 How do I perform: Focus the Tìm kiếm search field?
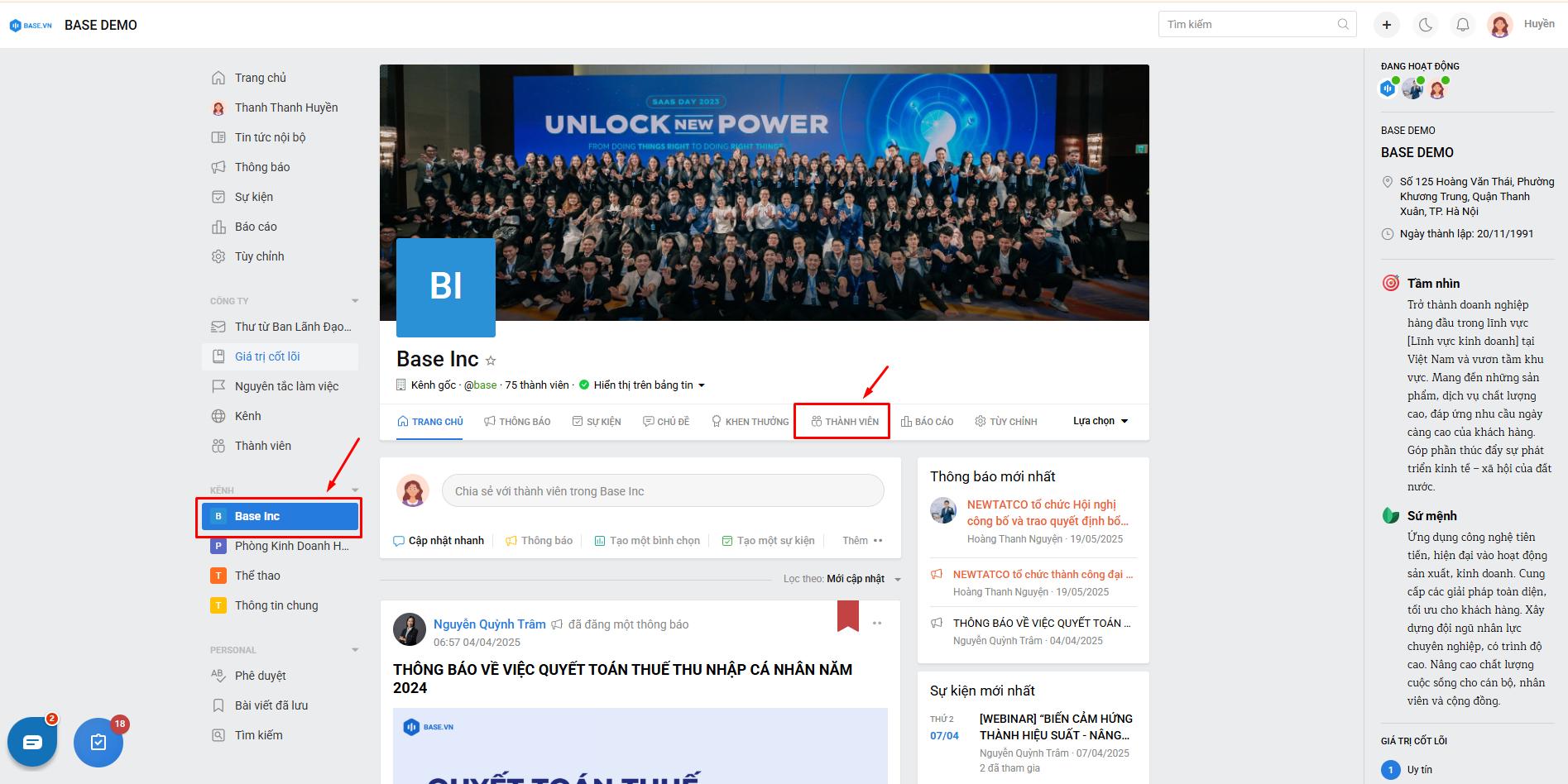click(x=1258, y=24)
